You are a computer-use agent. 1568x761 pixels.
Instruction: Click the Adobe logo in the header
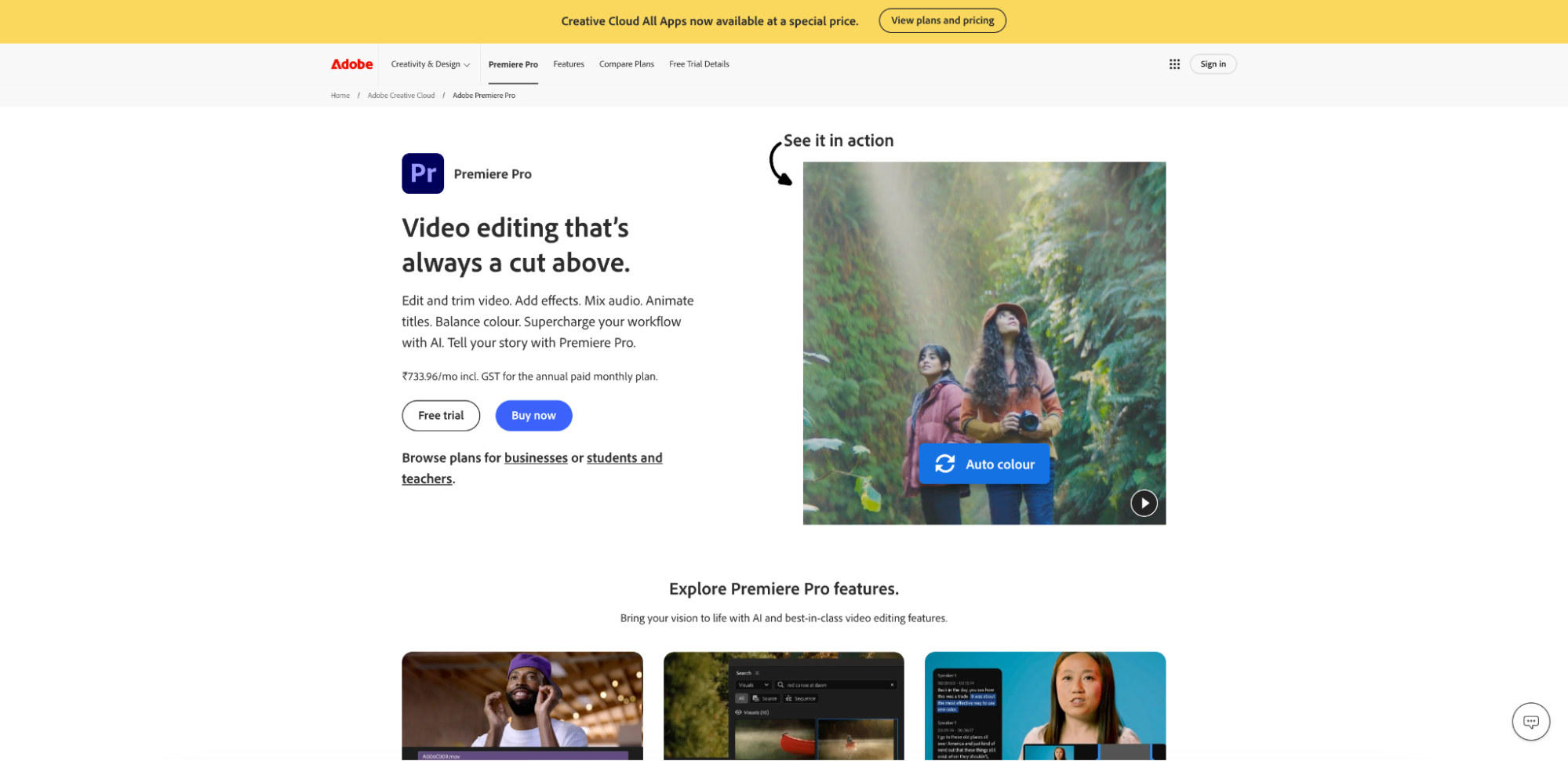click(x=351, y=64)
